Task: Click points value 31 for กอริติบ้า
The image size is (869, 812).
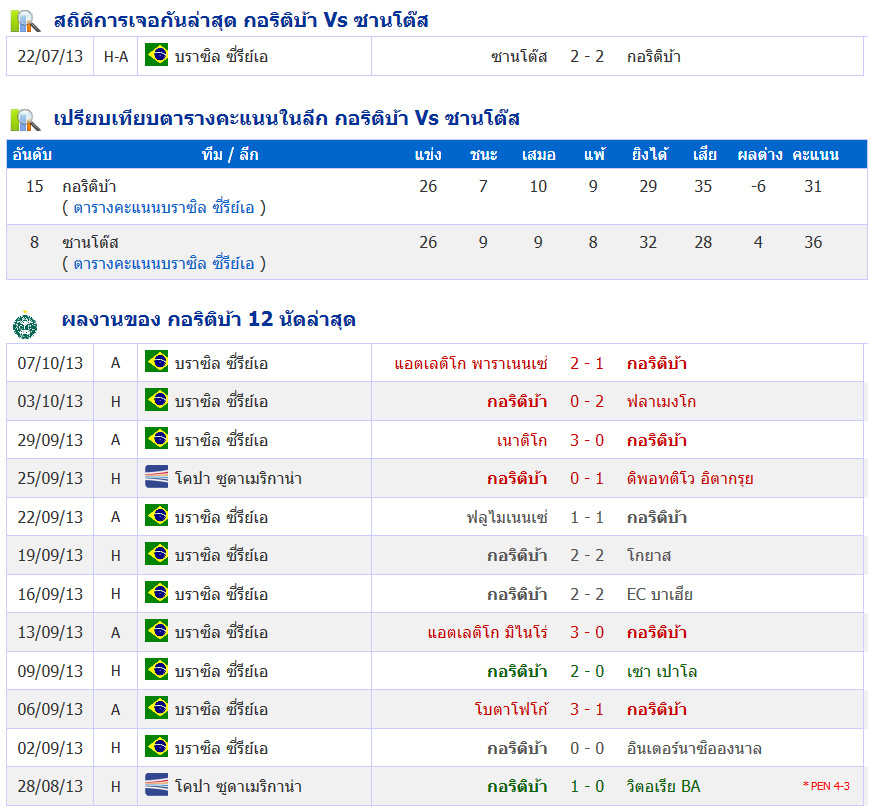Action: [x=813, y=187]
